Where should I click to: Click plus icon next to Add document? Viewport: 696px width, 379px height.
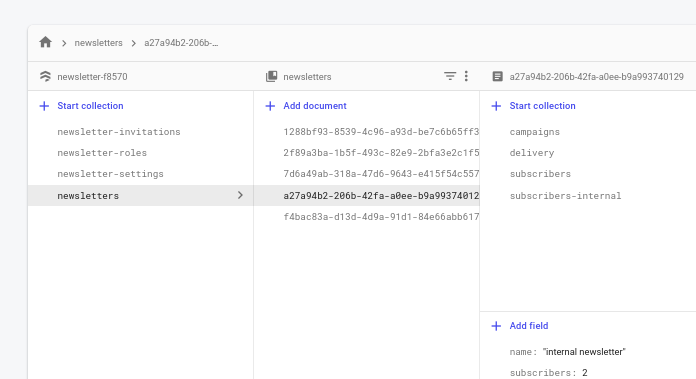[x=270, y=106]
